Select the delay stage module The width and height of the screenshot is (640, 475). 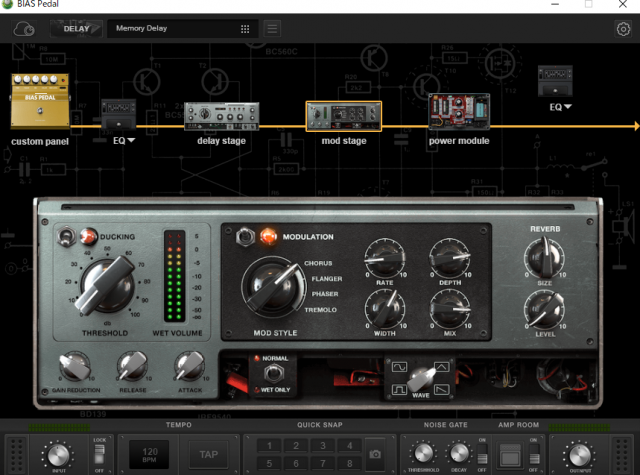coord(222,116)
